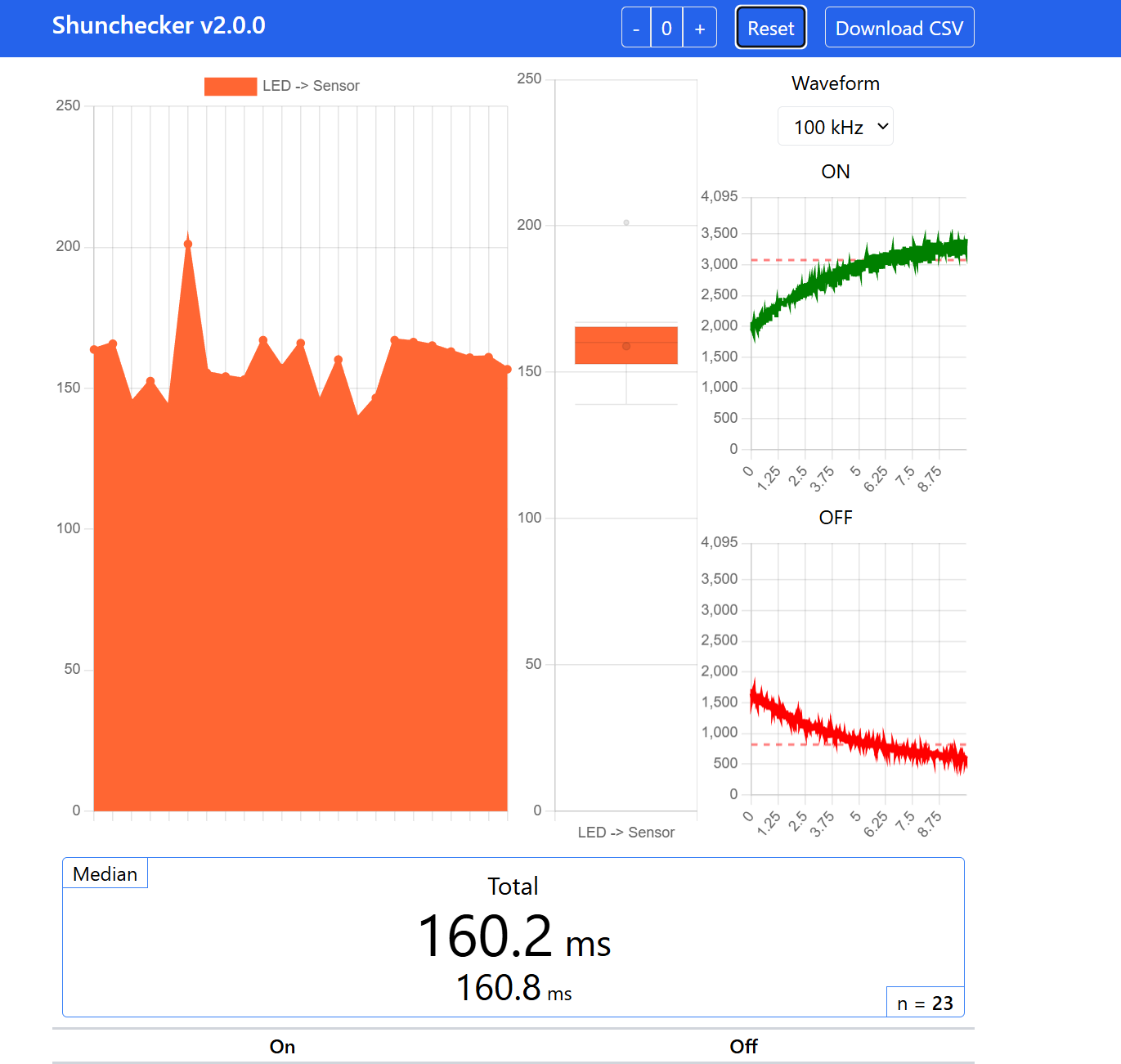1121x1064 pixels.
Task: Toggle the LED -> Sensor legend swatch
Action: pos(230,87)
